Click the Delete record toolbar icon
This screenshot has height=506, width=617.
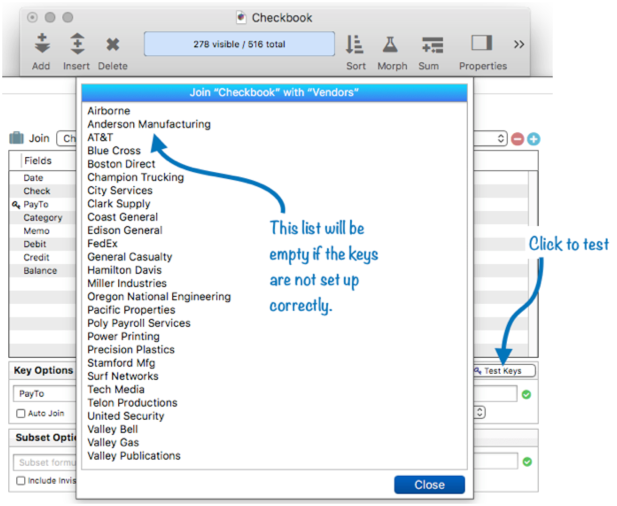tap(113, 44)
